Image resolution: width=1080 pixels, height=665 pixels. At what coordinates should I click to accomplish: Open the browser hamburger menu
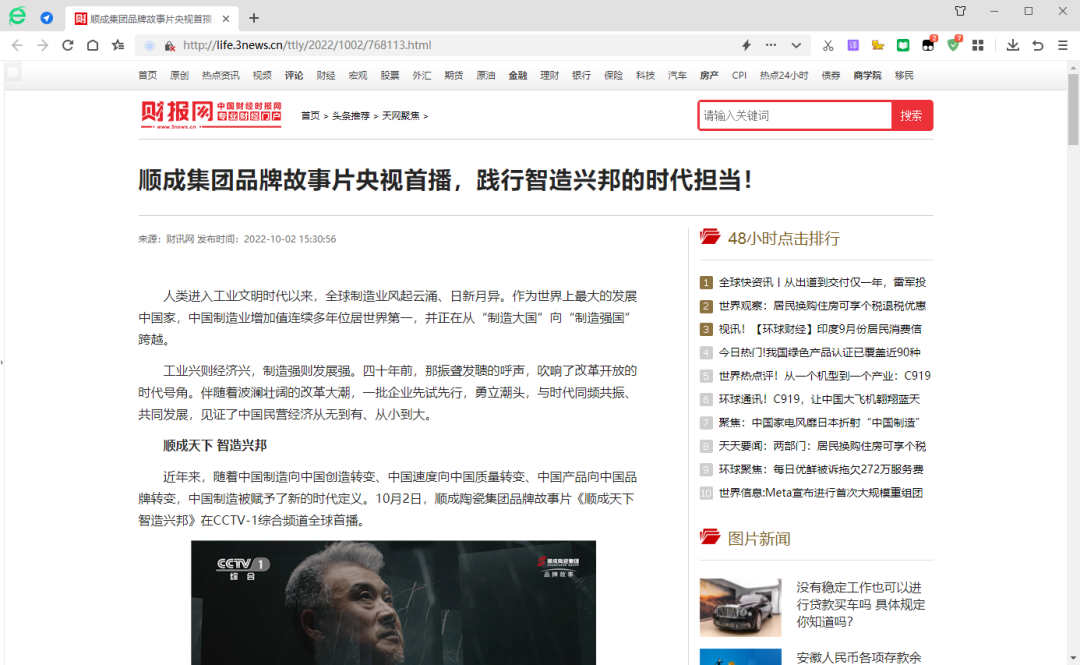point(1063,45)
